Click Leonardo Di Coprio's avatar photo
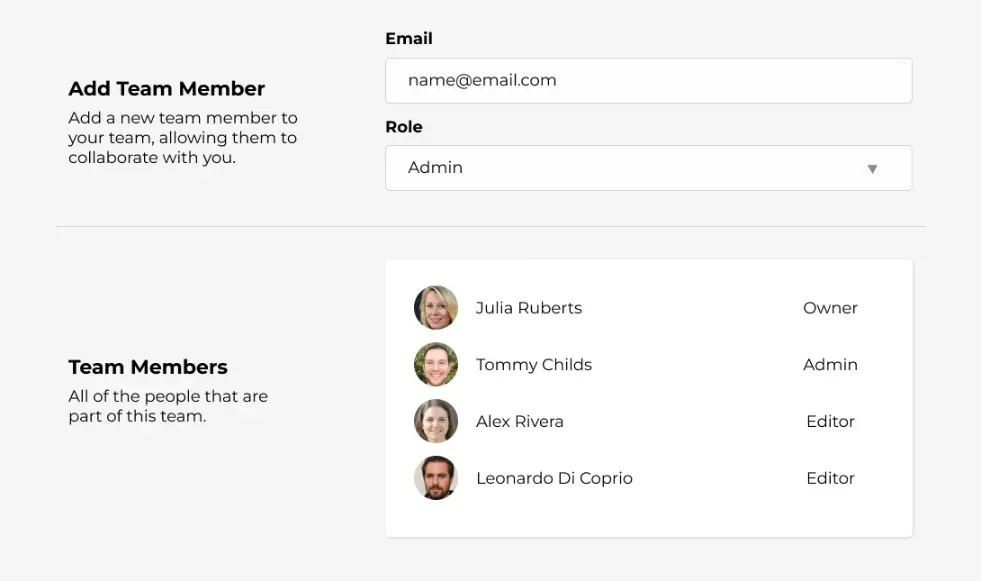The width and height of the screenshot is (981, 581). [x=436, y=478]
